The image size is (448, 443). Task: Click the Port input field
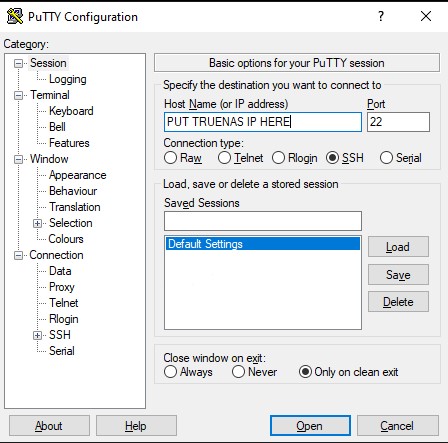pos(398,122)
